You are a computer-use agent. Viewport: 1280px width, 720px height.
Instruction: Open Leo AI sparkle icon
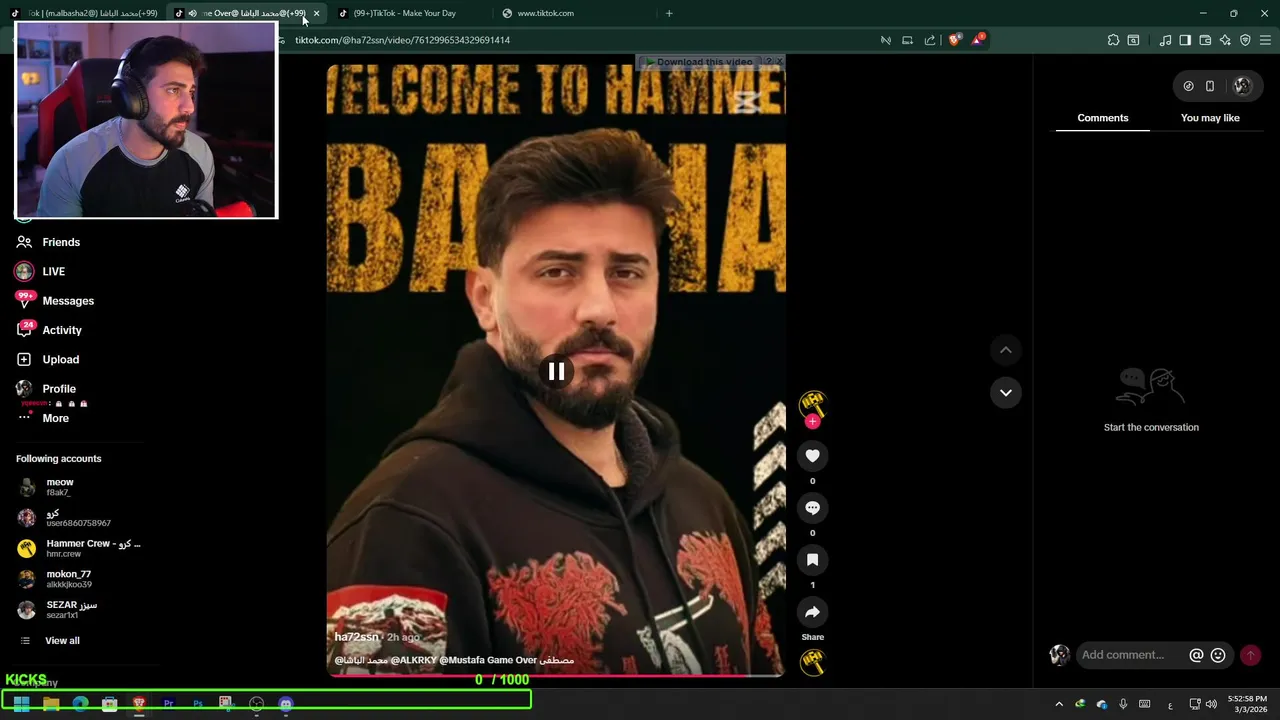point(1225,40)
